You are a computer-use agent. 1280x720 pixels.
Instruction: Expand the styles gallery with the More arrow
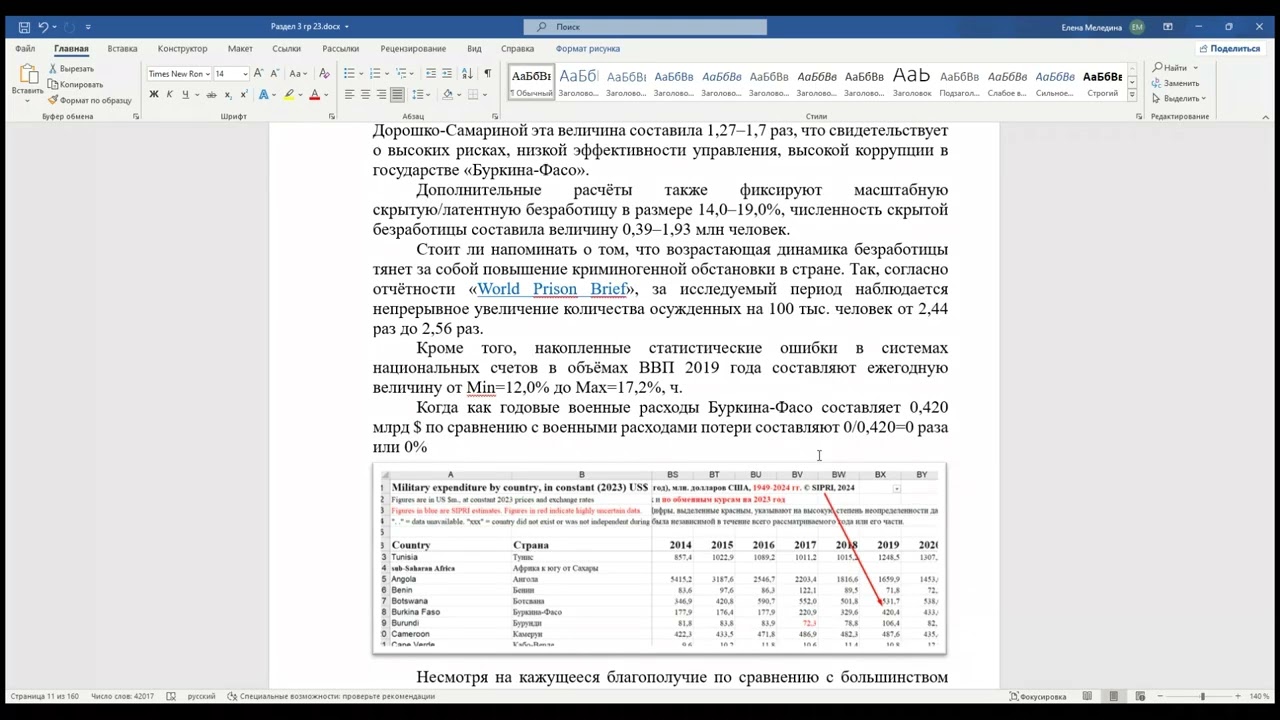pos(1133,97)
